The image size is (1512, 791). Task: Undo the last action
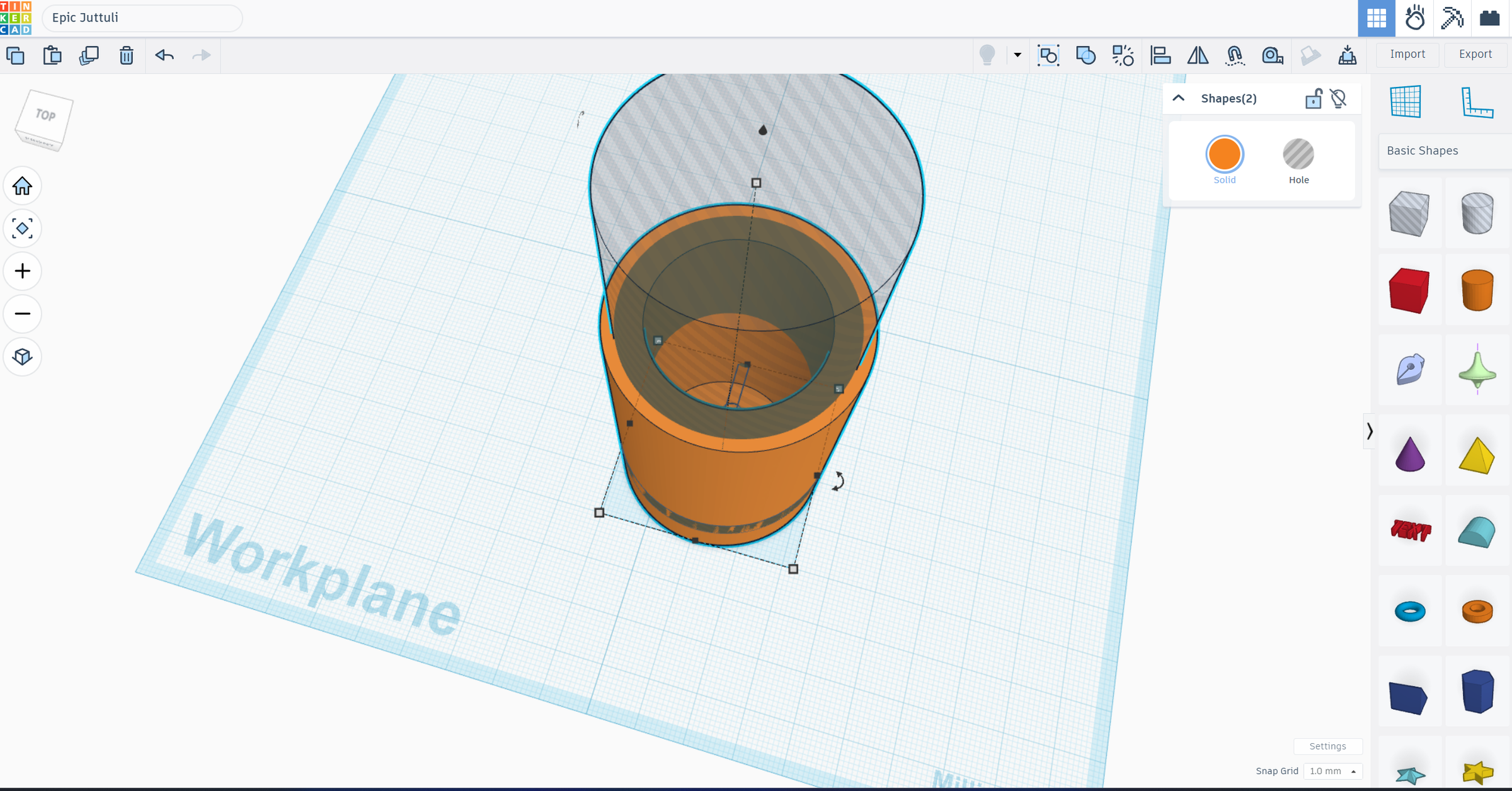[x=164, y=55]
